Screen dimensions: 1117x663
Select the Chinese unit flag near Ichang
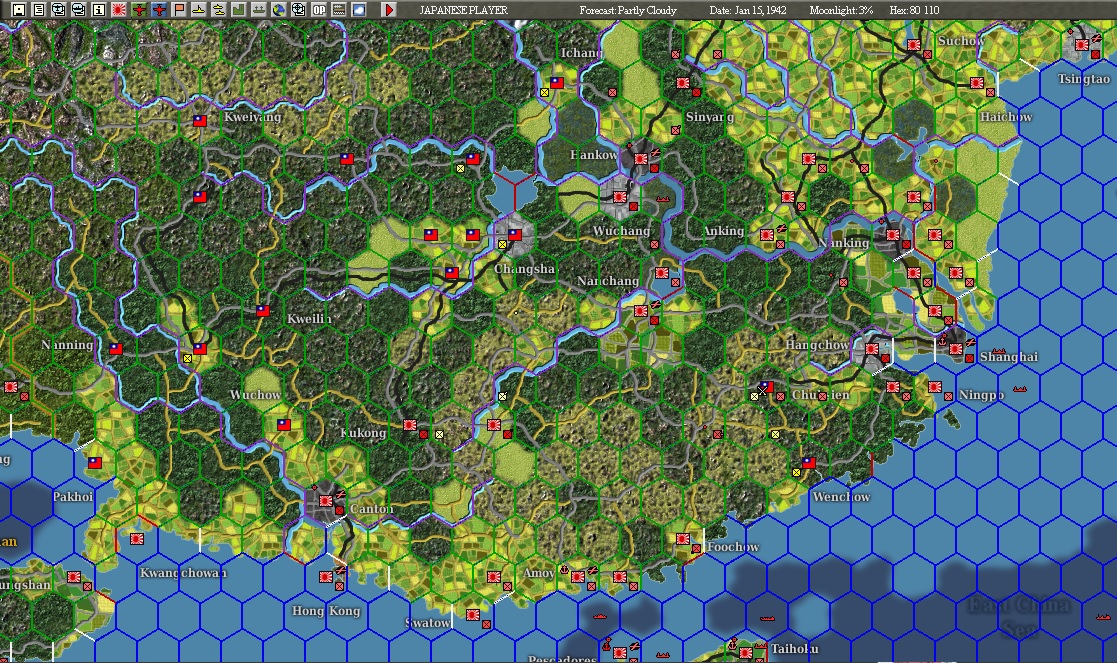[556, 83]
